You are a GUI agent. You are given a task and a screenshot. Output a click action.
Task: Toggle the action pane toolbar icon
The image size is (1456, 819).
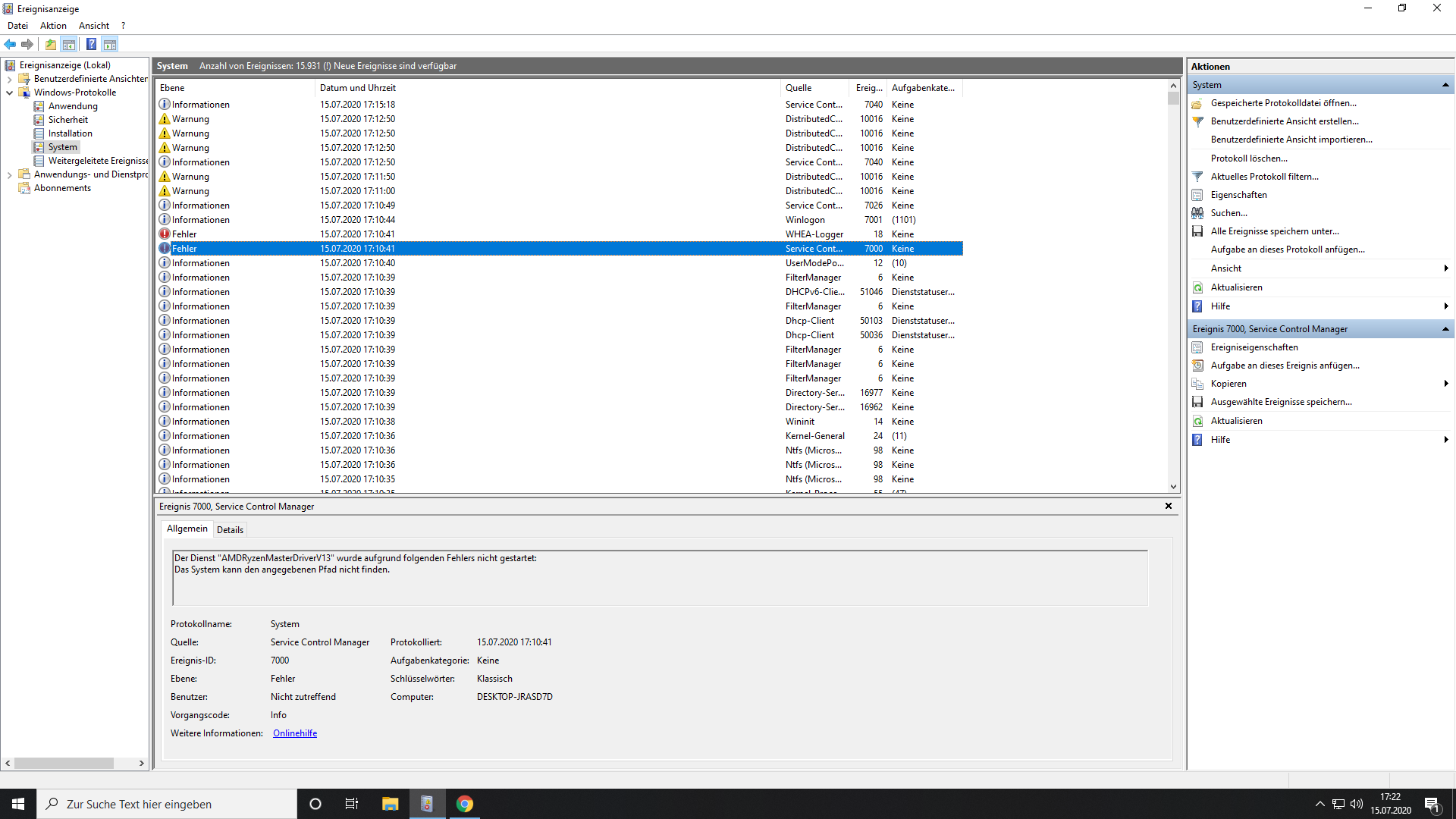(110, 44)
